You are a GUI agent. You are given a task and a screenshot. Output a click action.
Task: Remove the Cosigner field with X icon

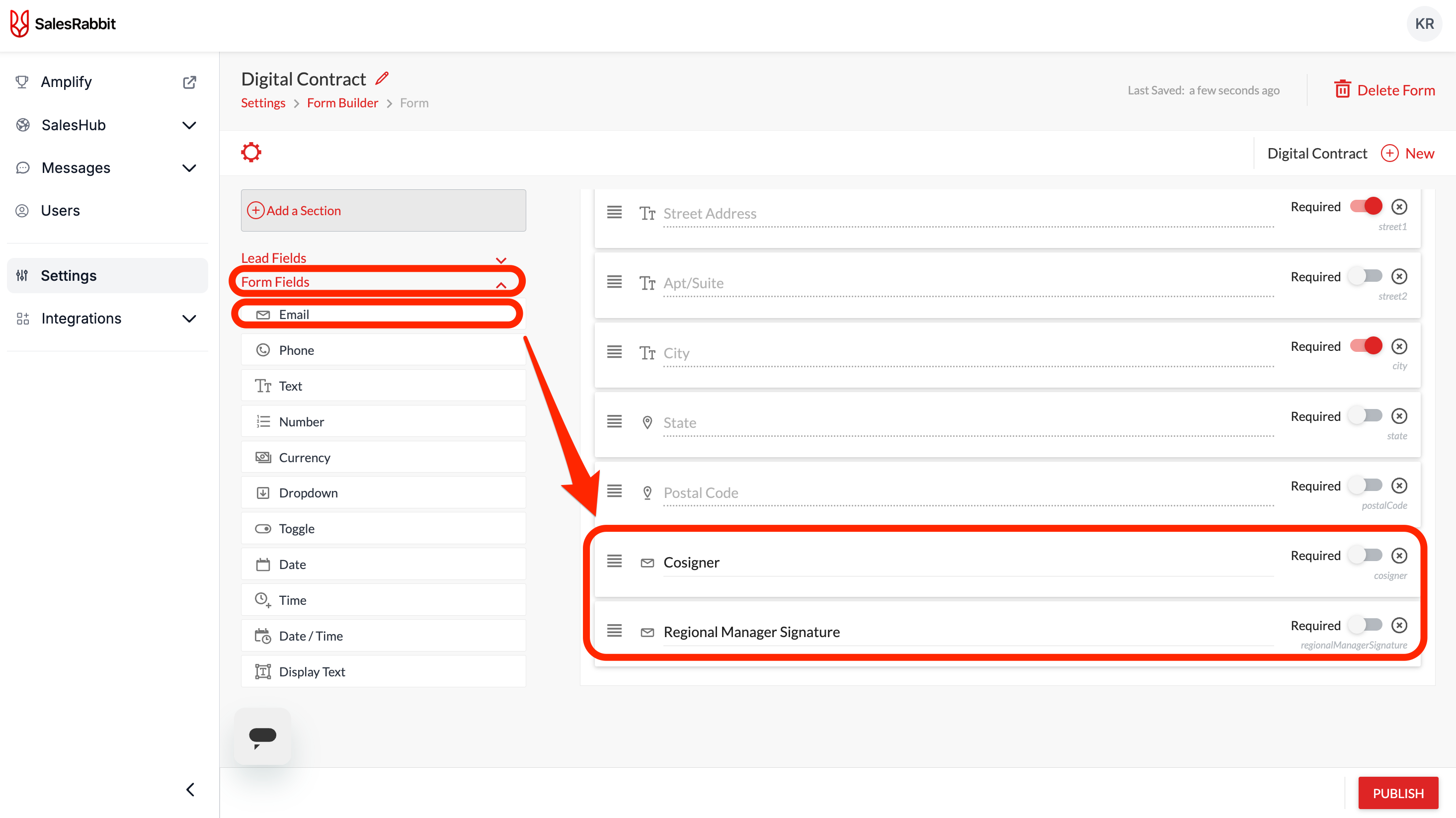pyautogui.click(x=1399, y=556)
